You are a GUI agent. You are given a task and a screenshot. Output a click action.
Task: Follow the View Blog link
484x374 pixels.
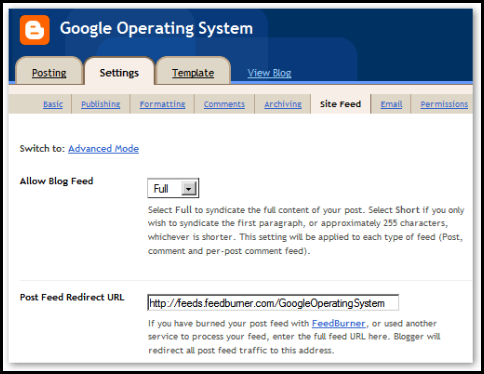pos(269,73)
